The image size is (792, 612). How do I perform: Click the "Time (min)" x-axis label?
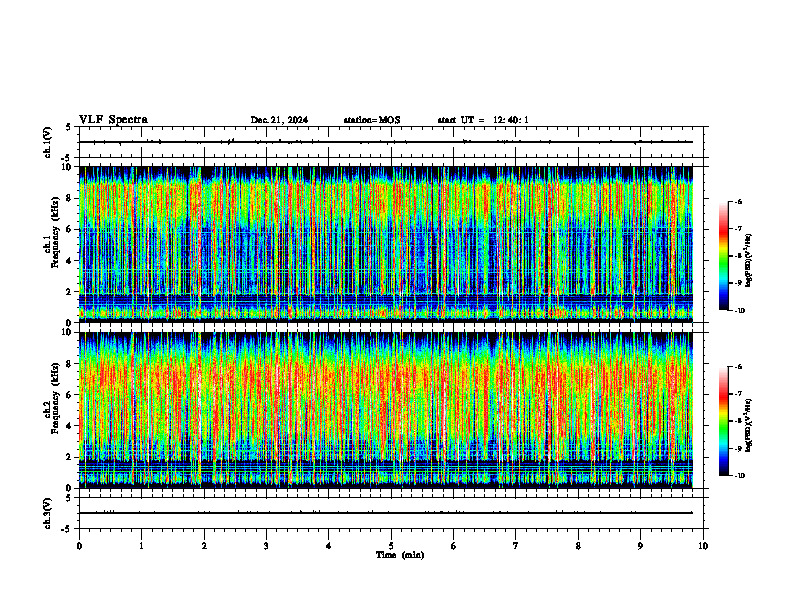pos(400,555)
